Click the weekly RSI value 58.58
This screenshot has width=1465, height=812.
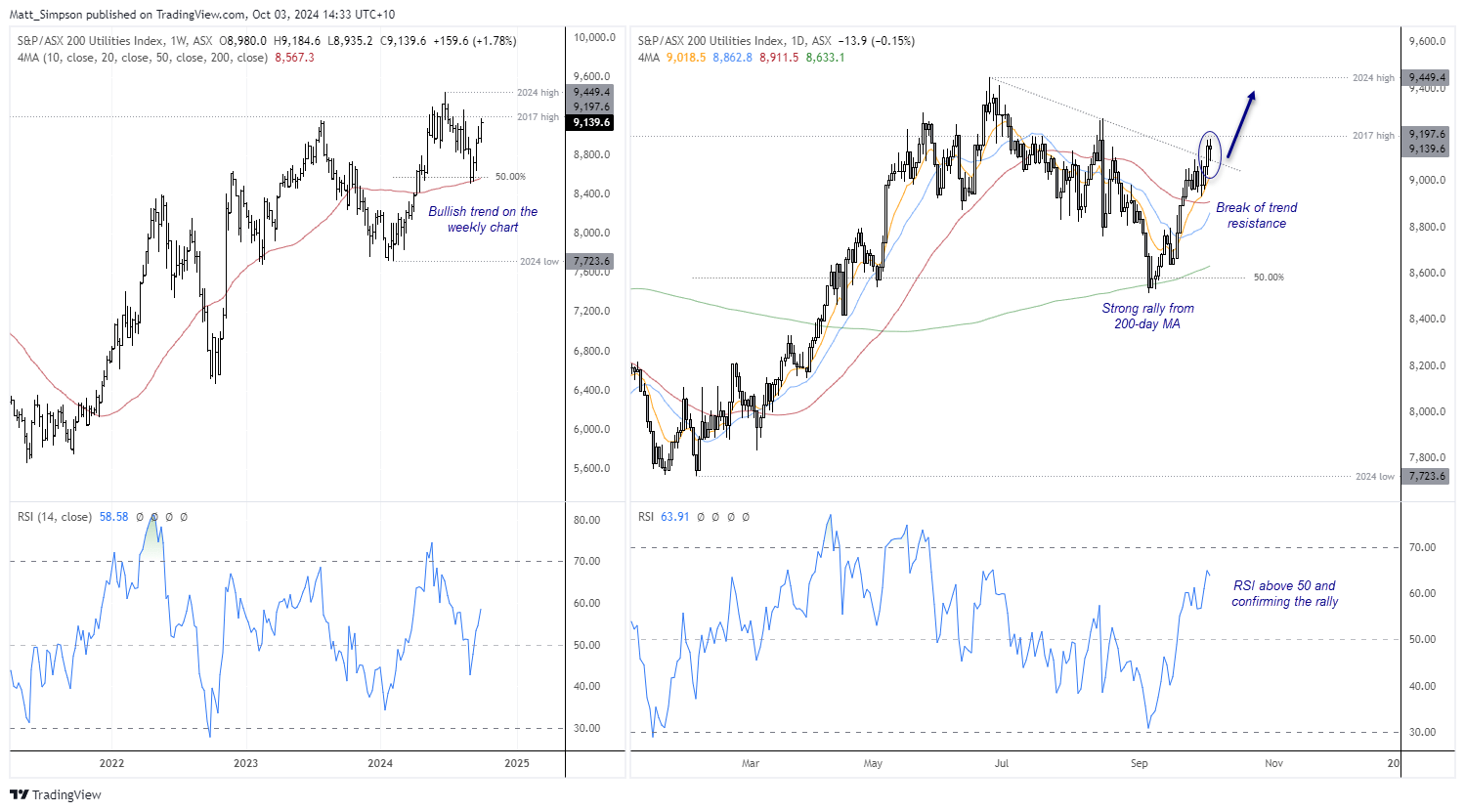click(113, 517)
